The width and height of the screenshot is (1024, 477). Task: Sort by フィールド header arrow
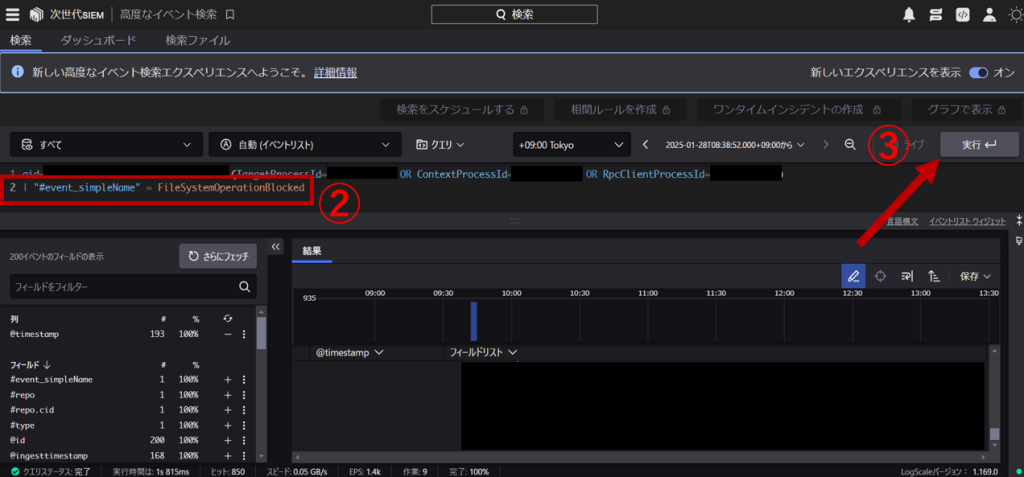(46, 365)
